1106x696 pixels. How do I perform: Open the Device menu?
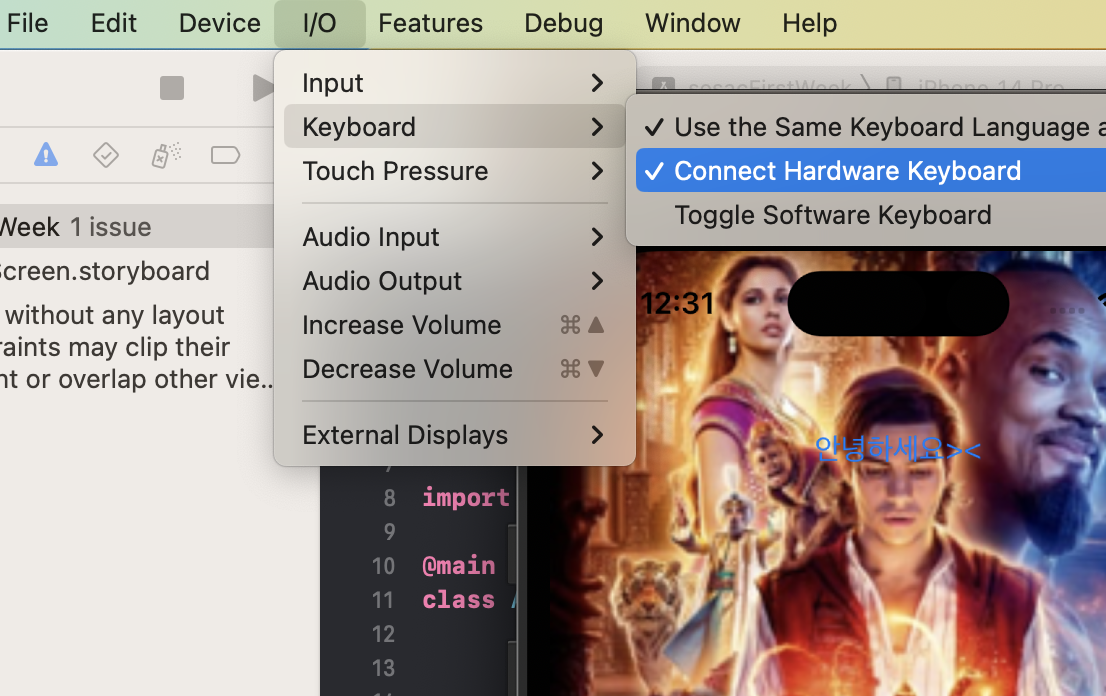pyautogui.click(x=219, y=23)
